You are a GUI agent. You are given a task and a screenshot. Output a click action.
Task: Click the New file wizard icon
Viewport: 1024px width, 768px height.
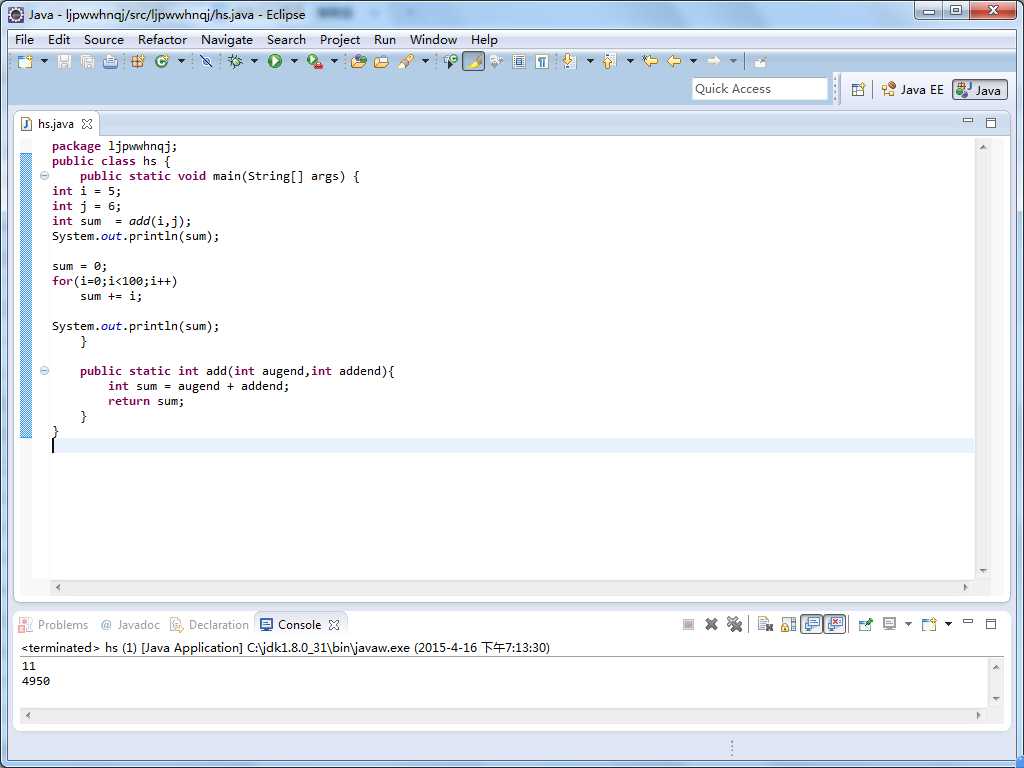click(x=25, y=62)
